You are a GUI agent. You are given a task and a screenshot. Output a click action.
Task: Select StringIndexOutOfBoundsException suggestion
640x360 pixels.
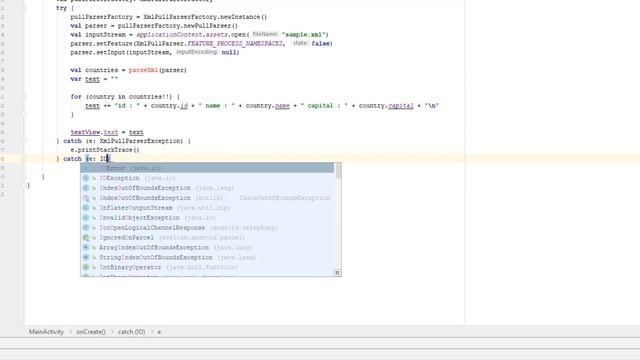[207, 257]
